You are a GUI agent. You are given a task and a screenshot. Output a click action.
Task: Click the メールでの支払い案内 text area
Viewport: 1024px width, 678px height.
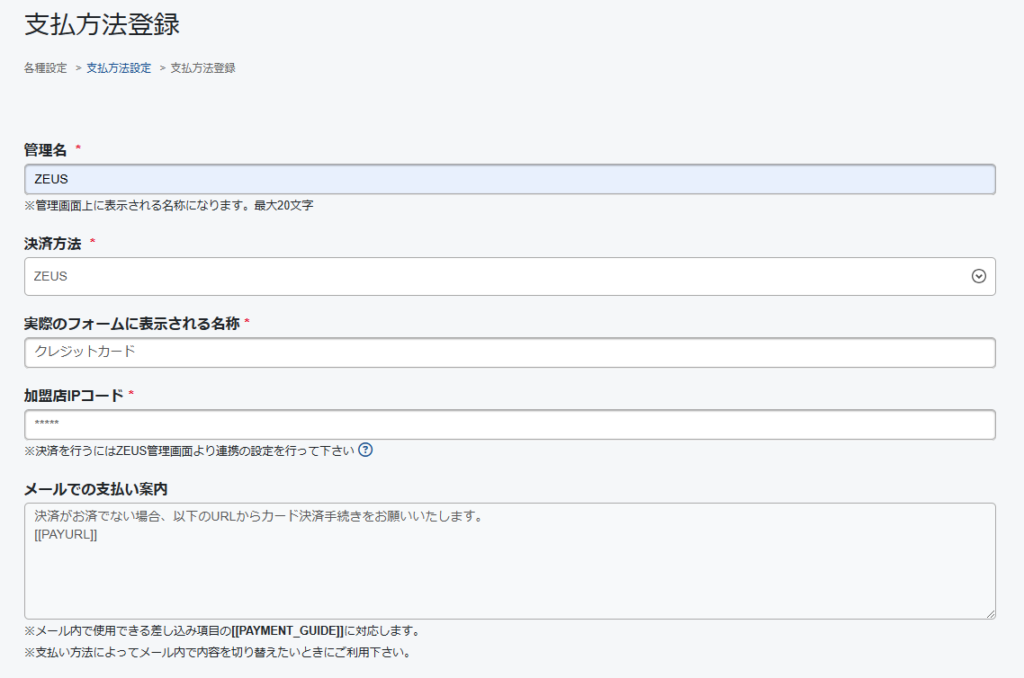[509, 561]
